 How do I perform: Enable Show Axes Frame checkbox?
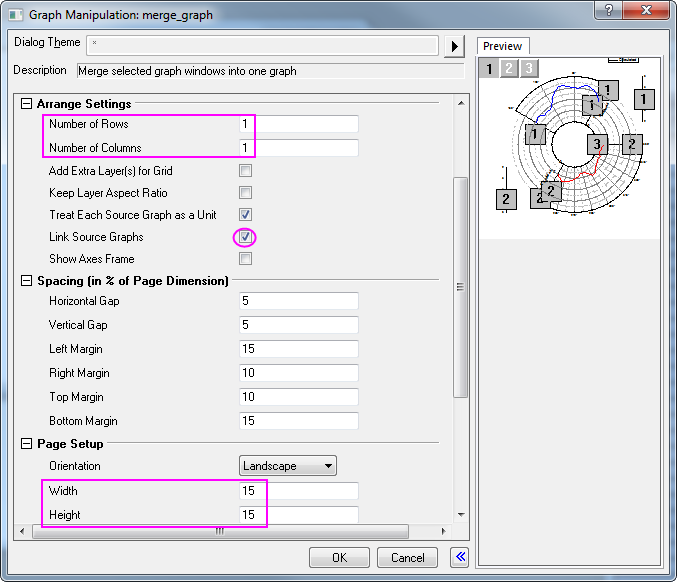click(245, 259)
